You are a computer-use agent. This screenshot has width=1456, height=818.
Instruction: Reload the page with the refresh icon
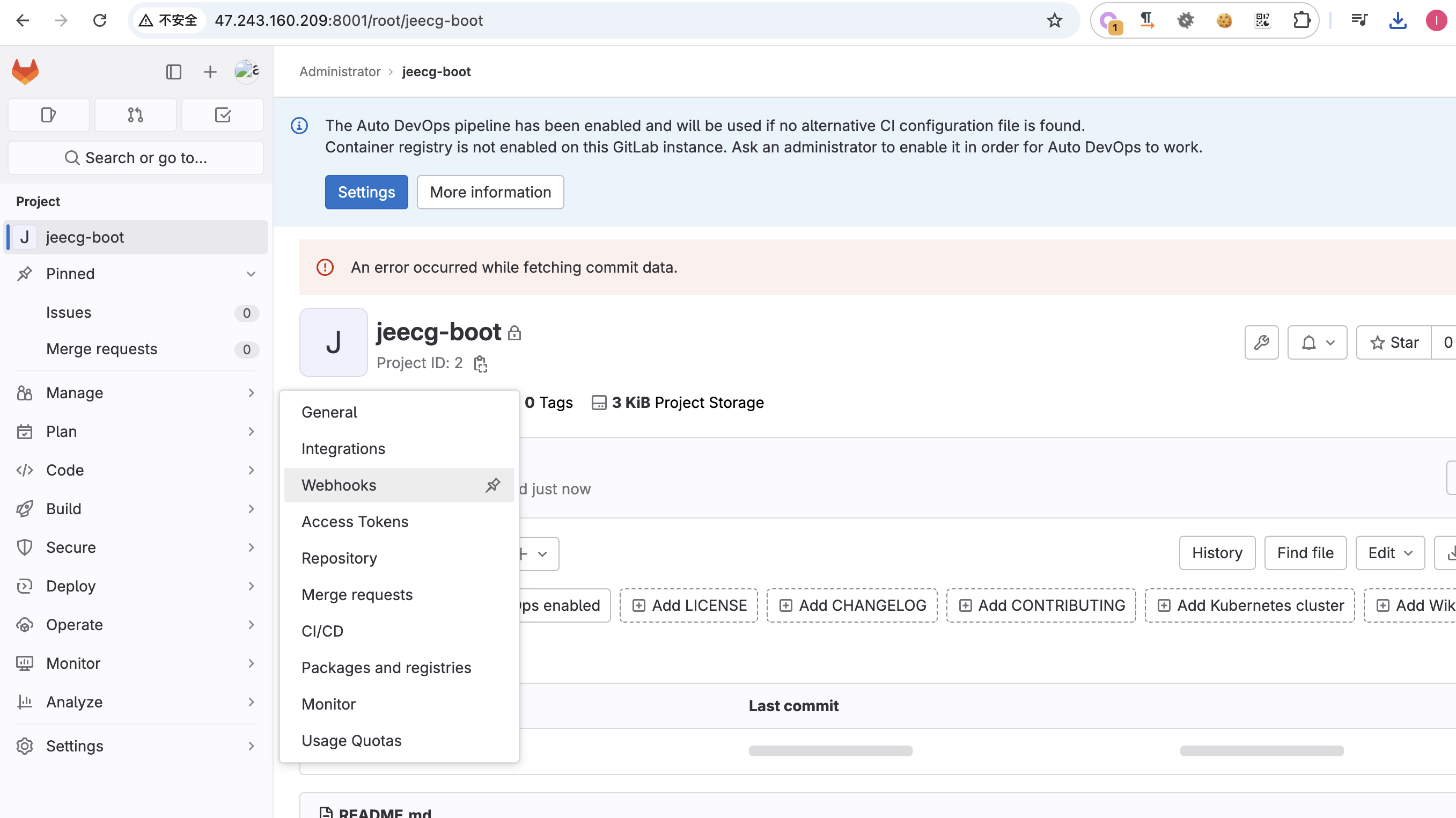pos(100,20)
